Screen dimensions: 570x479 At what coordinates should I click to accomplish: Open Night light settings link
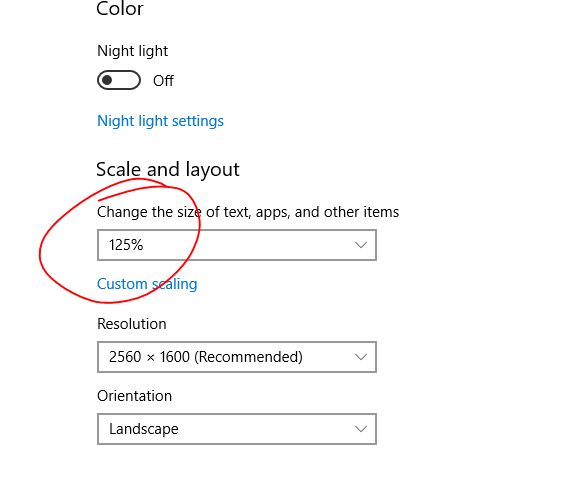(x=160, y=121)
